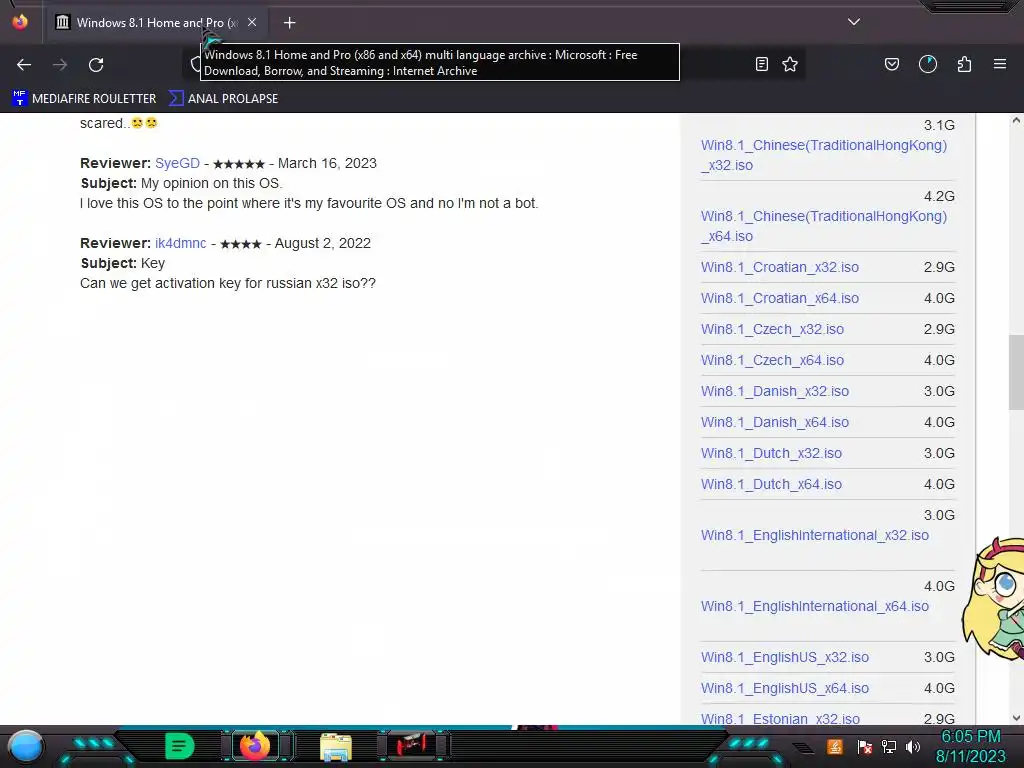
Task: Download Win8.1_Dutch_x64.iso
Action: [x=771, y=484]
